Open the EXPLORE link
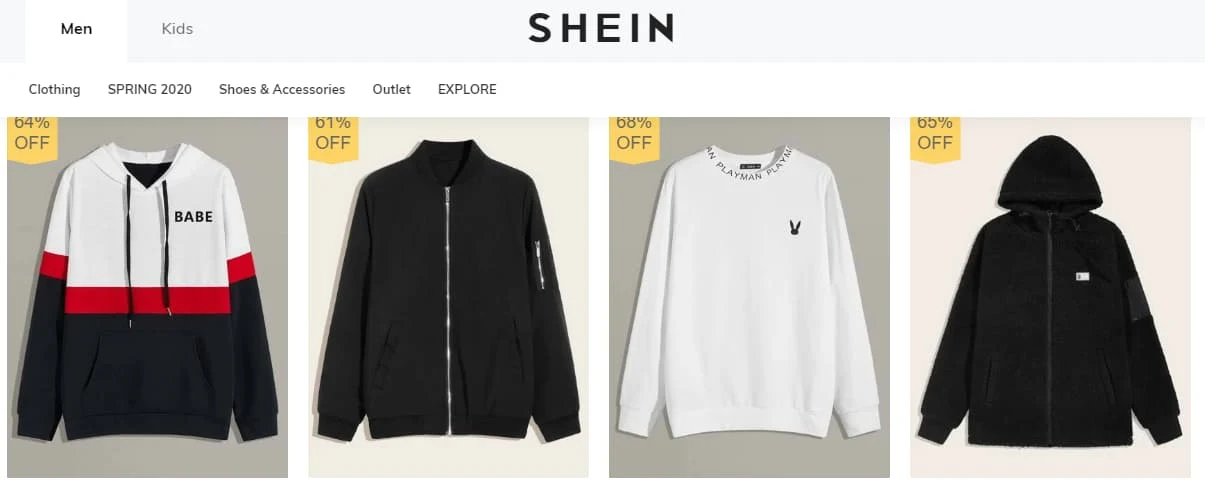The width and height of the screenshot is (1205, 490). [467, 89]
